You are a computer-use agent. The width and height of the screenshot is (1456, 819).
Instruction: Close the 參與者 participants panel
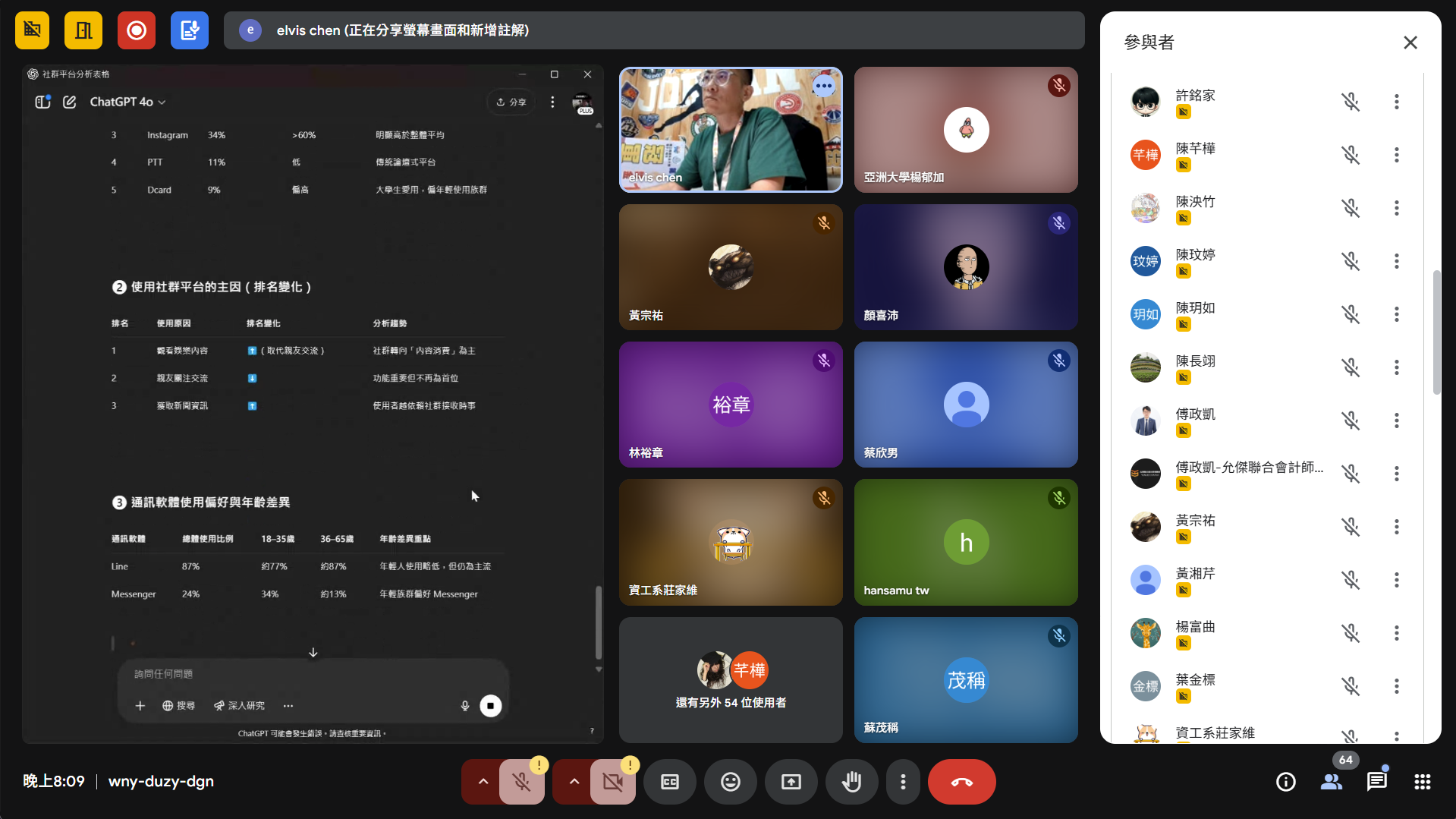pyautogui.click(x=1410, y=43)
